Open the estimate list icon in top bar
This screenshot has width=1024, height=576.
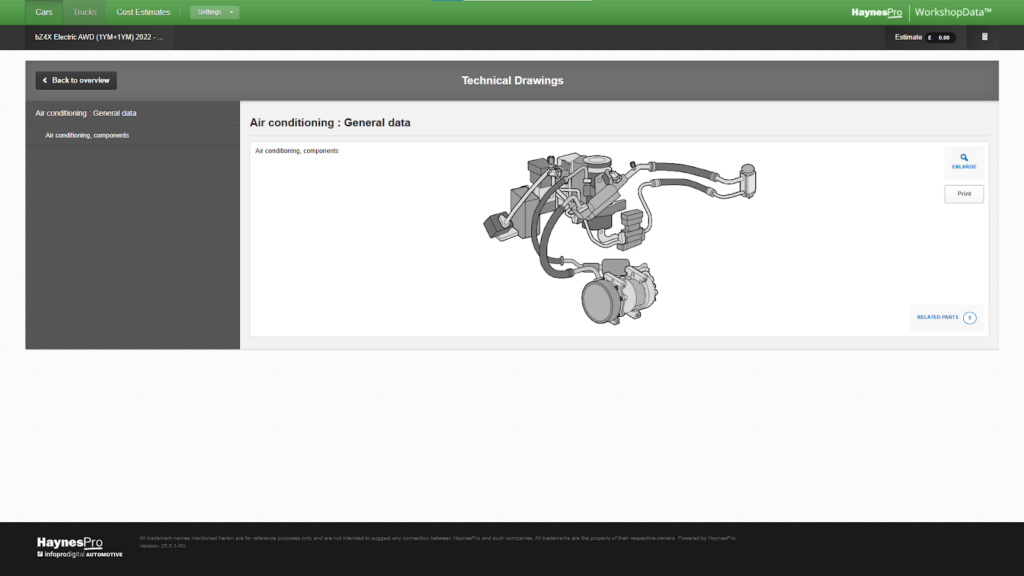point(983,37)
